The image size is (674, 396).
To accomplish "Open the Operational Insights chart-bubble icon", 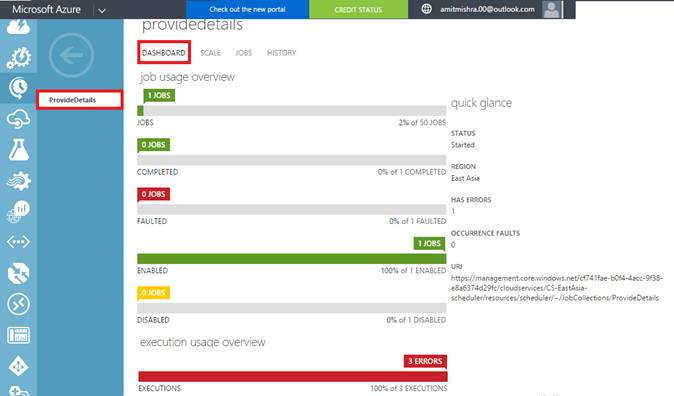I will tap(18, 212).
